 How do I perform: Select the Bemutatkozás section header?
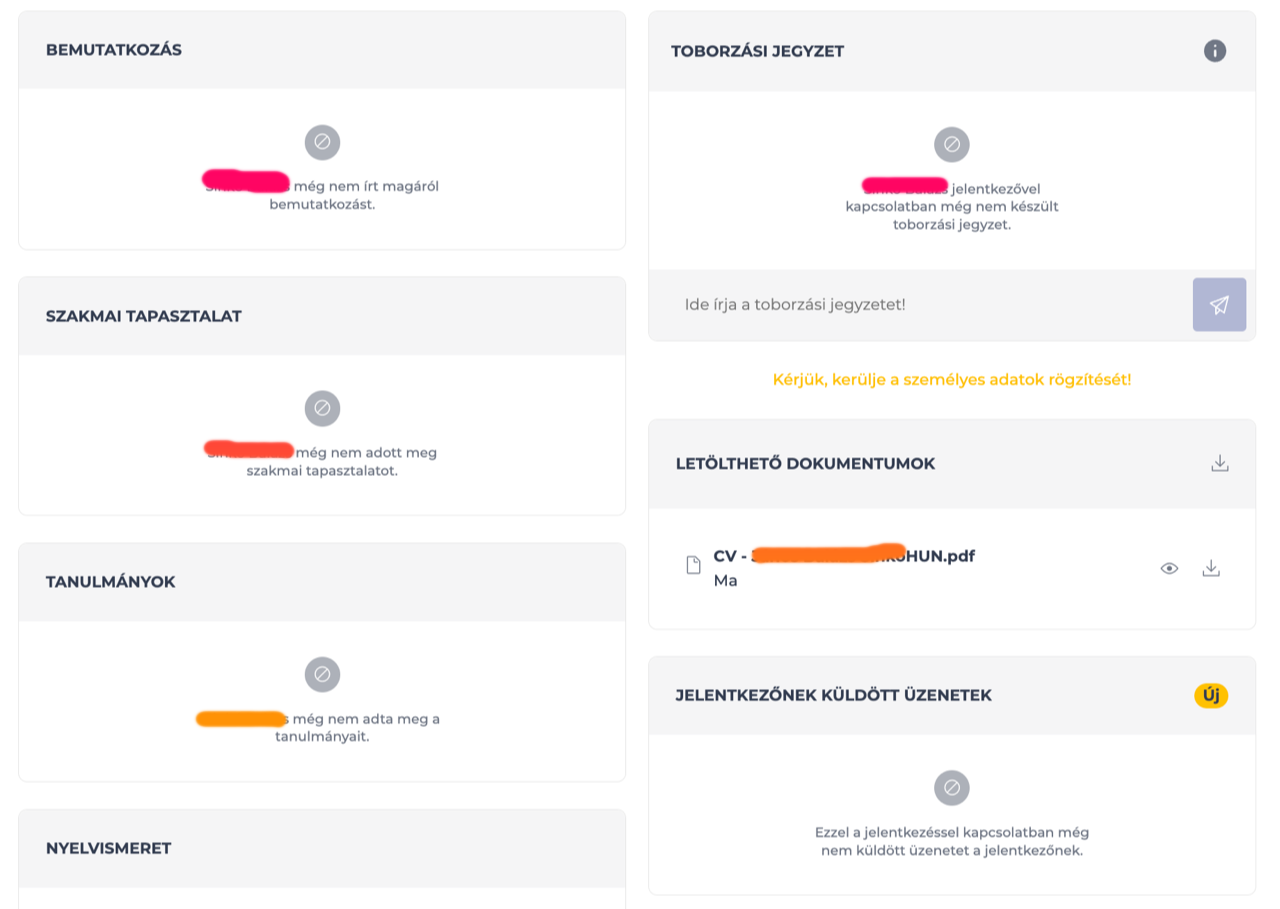[x=114, y=50]
